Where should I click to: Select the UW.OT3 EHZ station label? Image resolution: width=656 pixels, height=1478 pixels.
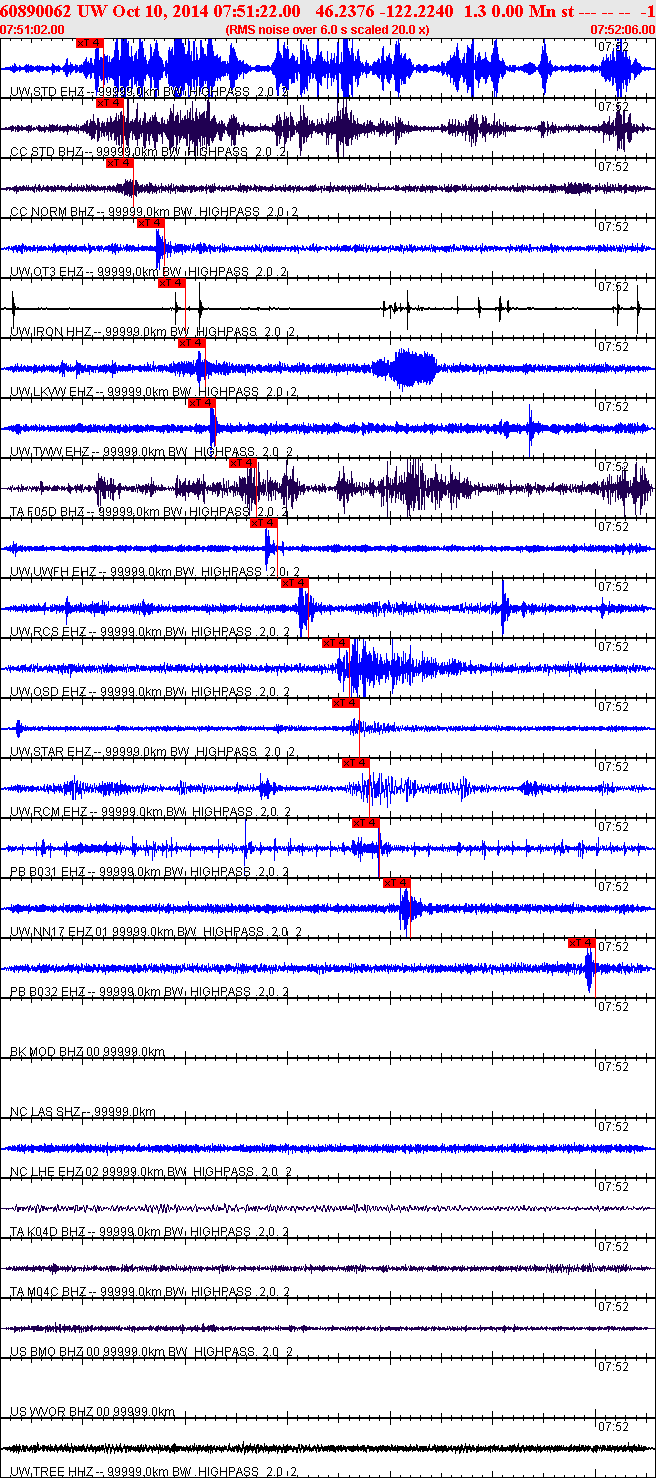(x=48, y=272)
